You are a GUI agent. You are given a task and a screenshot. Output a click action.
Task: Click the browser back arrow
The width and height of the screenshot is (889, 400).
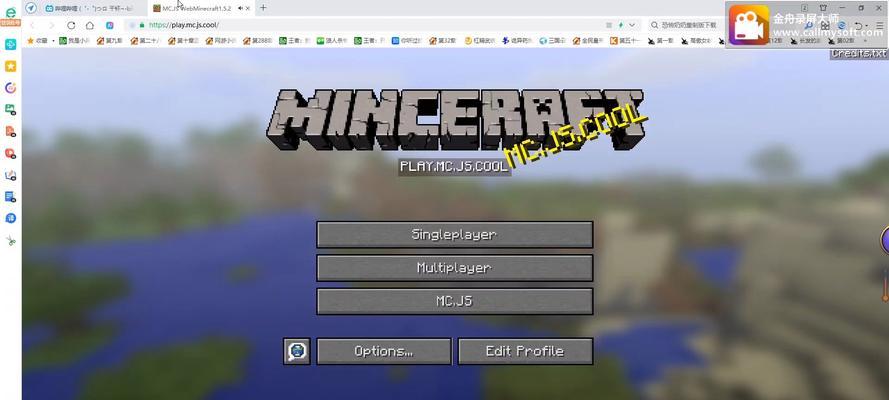click(32, 25)
